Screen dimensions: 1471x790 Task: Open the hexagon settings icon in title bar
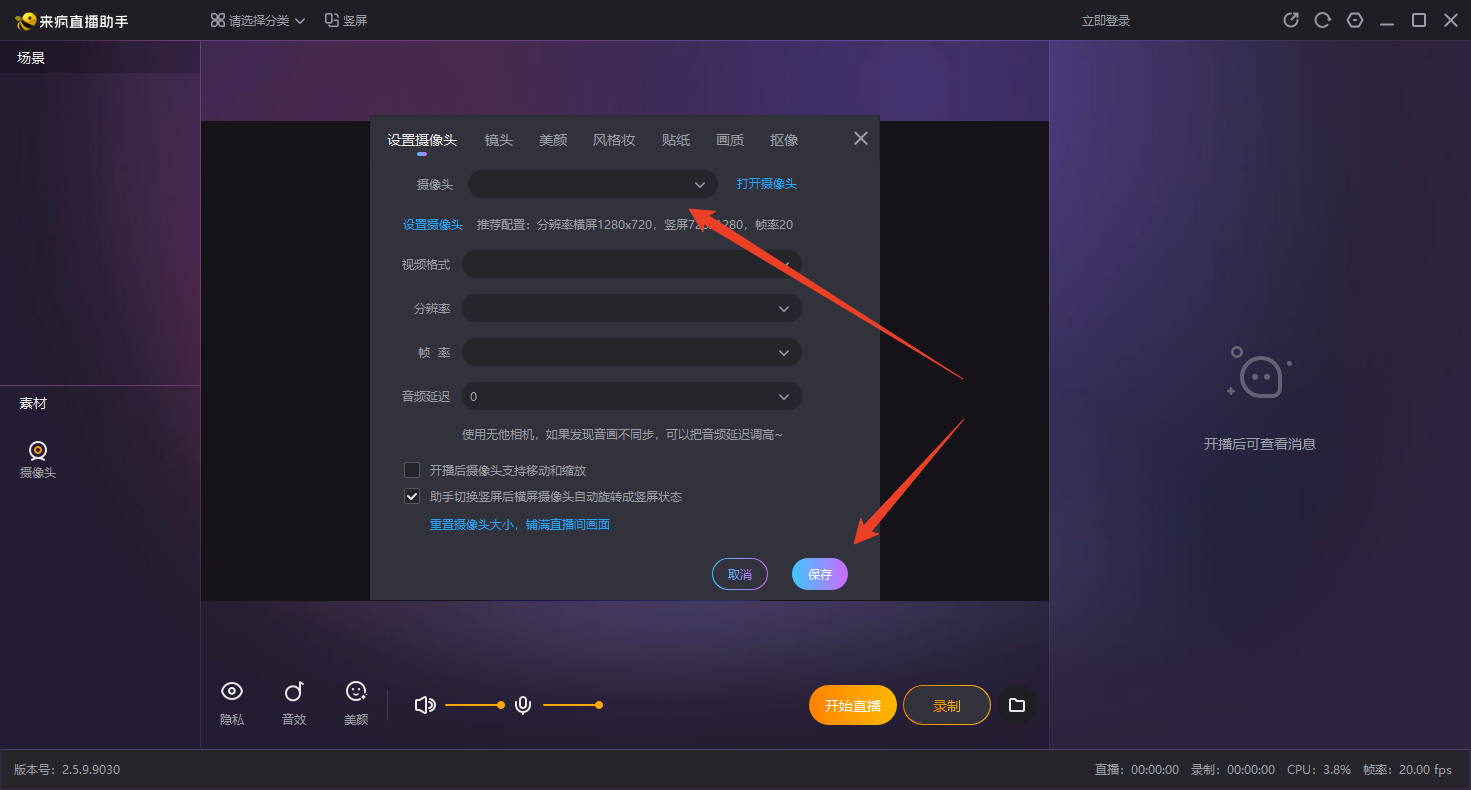(x=1354, y=19)
